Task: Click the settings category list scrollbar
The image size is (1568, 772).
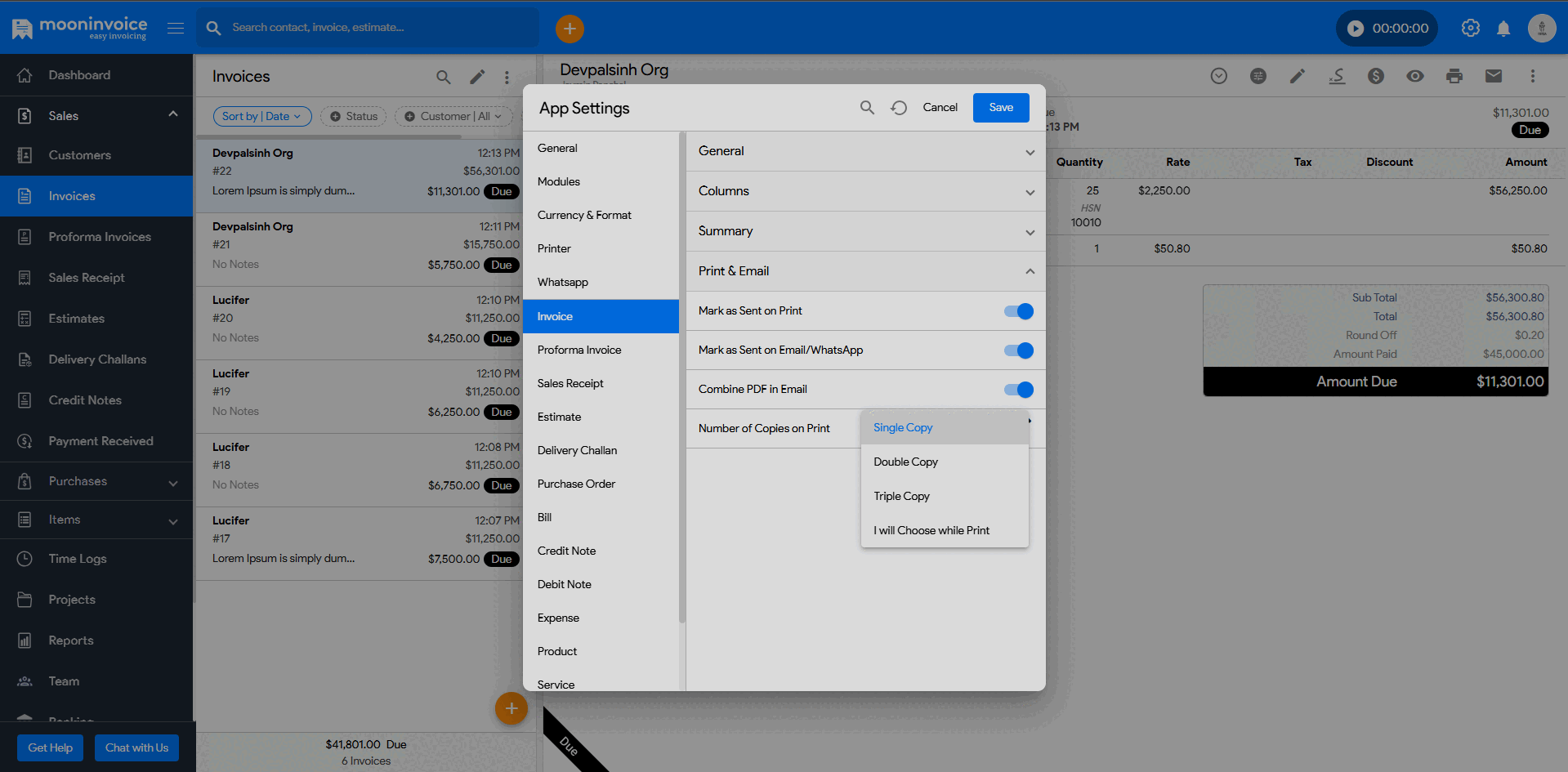Action: click(681, 377)
